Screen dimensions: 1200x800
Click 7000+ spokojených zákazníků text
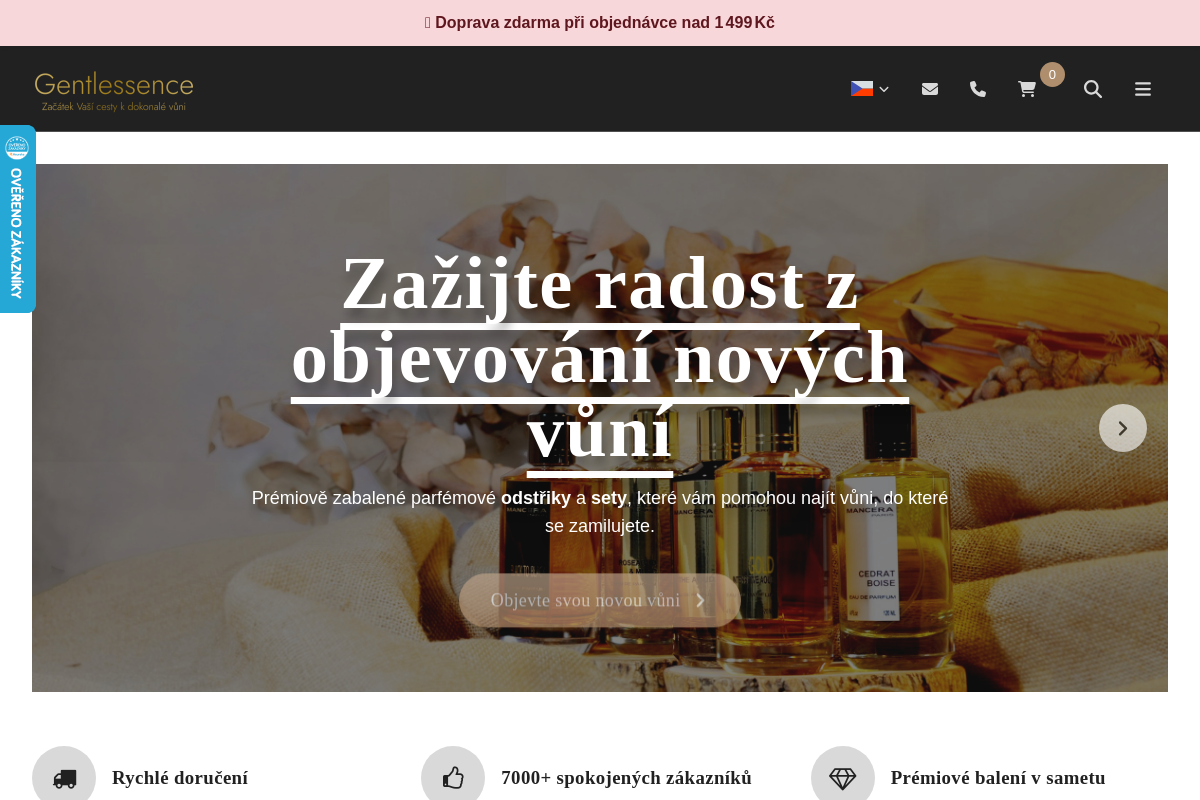point(626,778)
